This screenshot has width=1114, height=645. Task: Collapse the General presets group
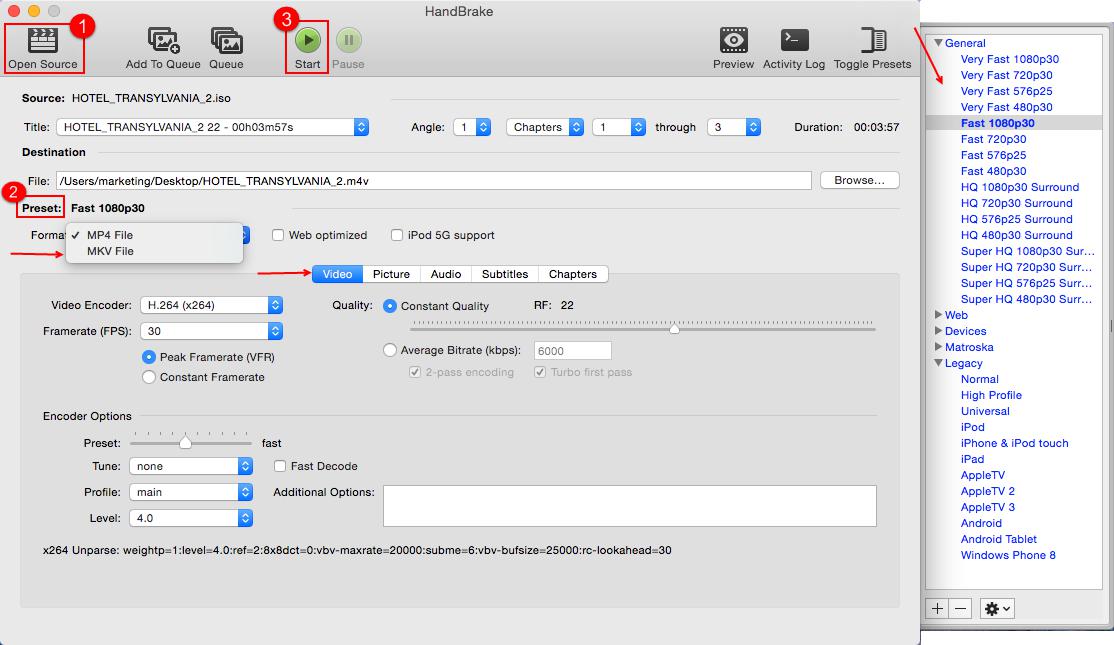(x=939, y=43)
